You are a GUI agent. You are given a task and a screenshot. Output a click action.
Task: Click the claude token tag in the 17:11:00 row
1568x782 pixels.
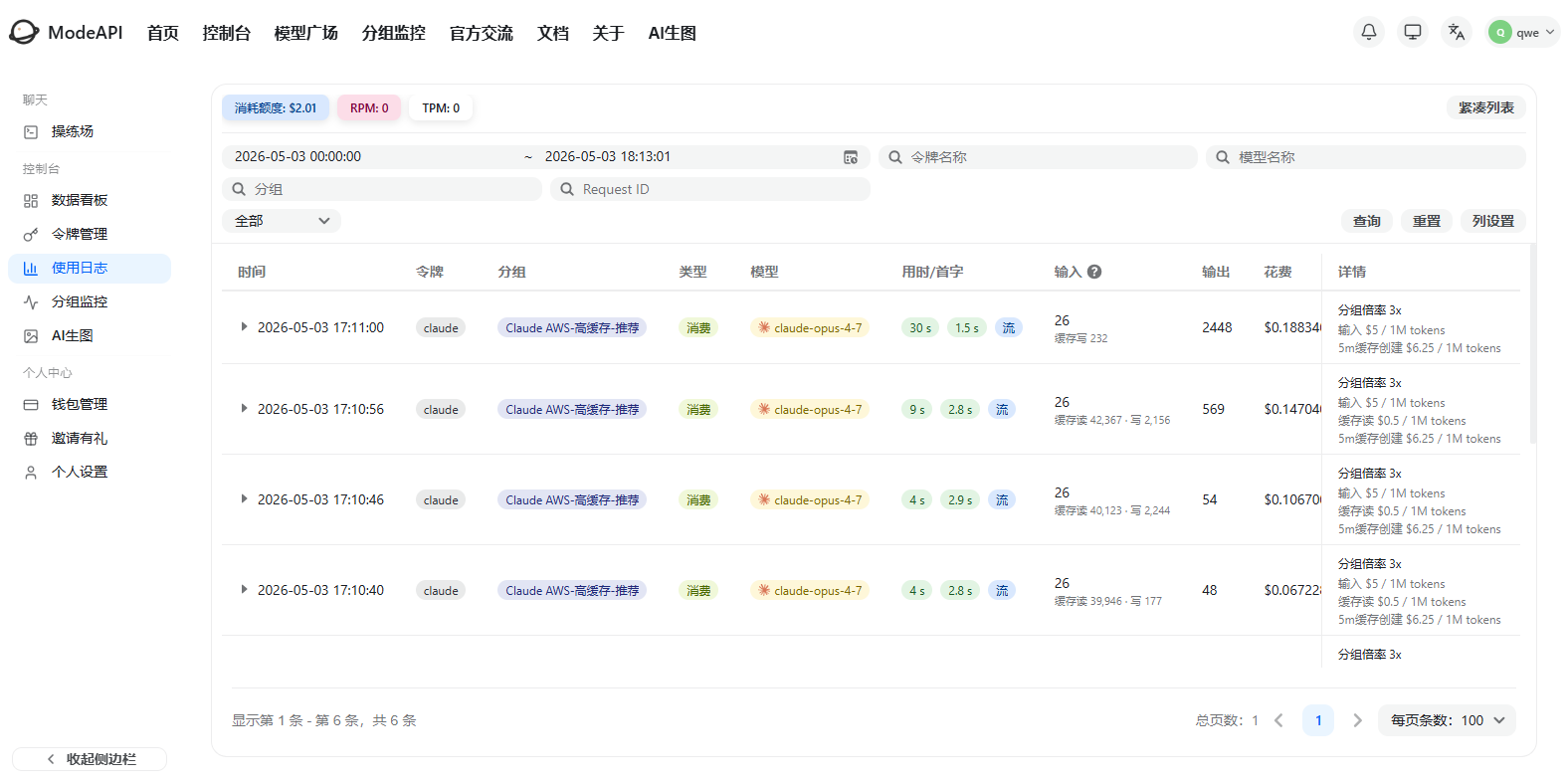pyautogui.click(x=441, y=327)
